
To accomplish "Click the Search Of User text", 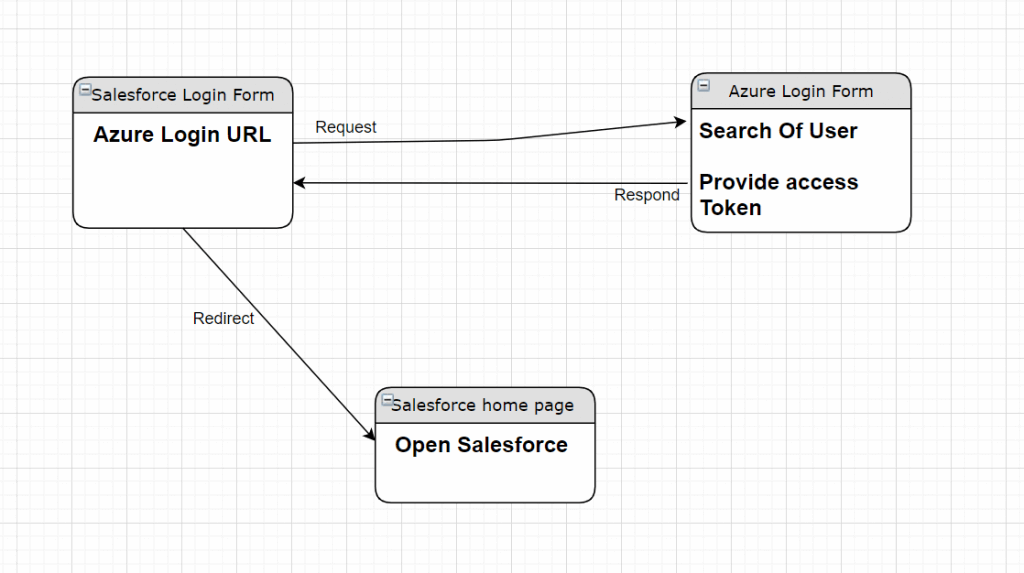I will (778, 131).
